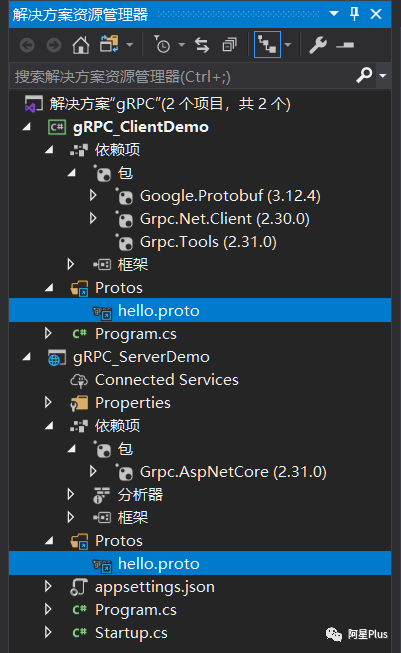Select the gRPC_ClientDemo project
401x653 pixels.
(141, 127)
